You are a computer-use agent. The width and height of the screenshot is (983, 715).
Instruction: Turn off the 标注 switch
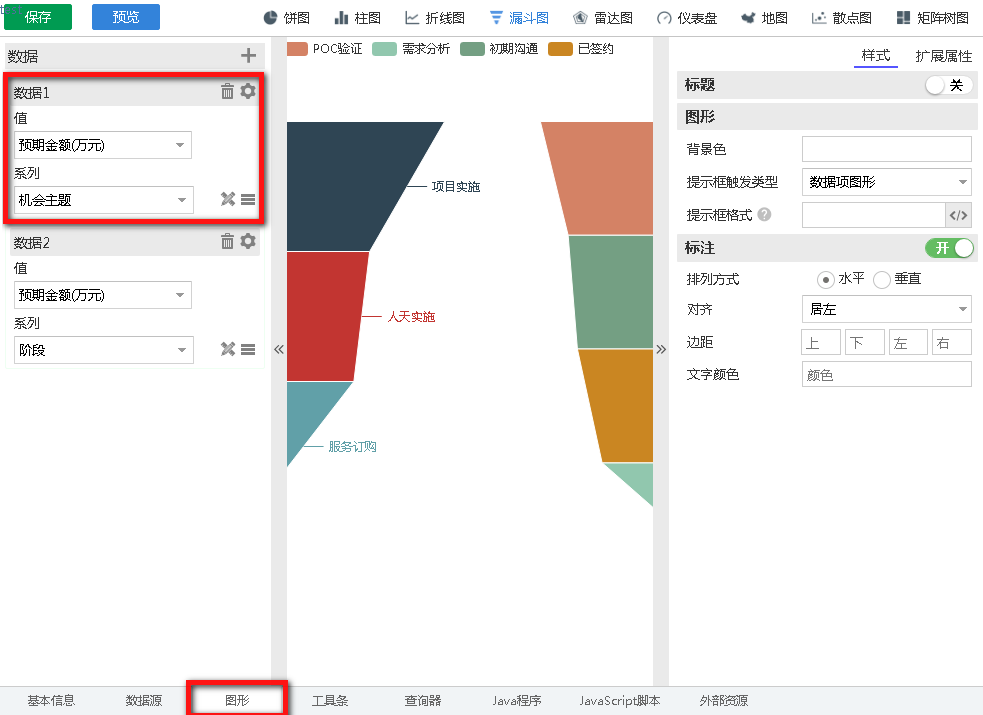pyautogui.click(x=949, y=248)
